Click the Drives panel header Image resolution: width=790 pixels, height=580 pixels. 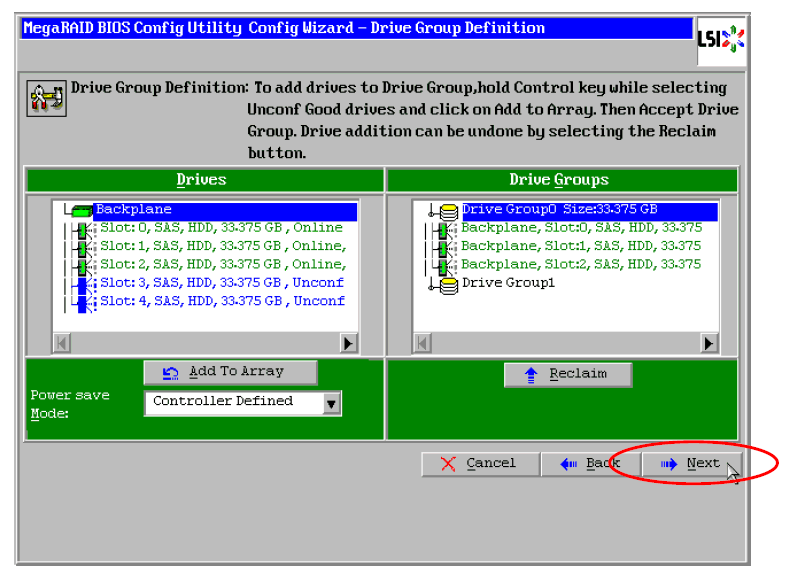pos(205,180)
